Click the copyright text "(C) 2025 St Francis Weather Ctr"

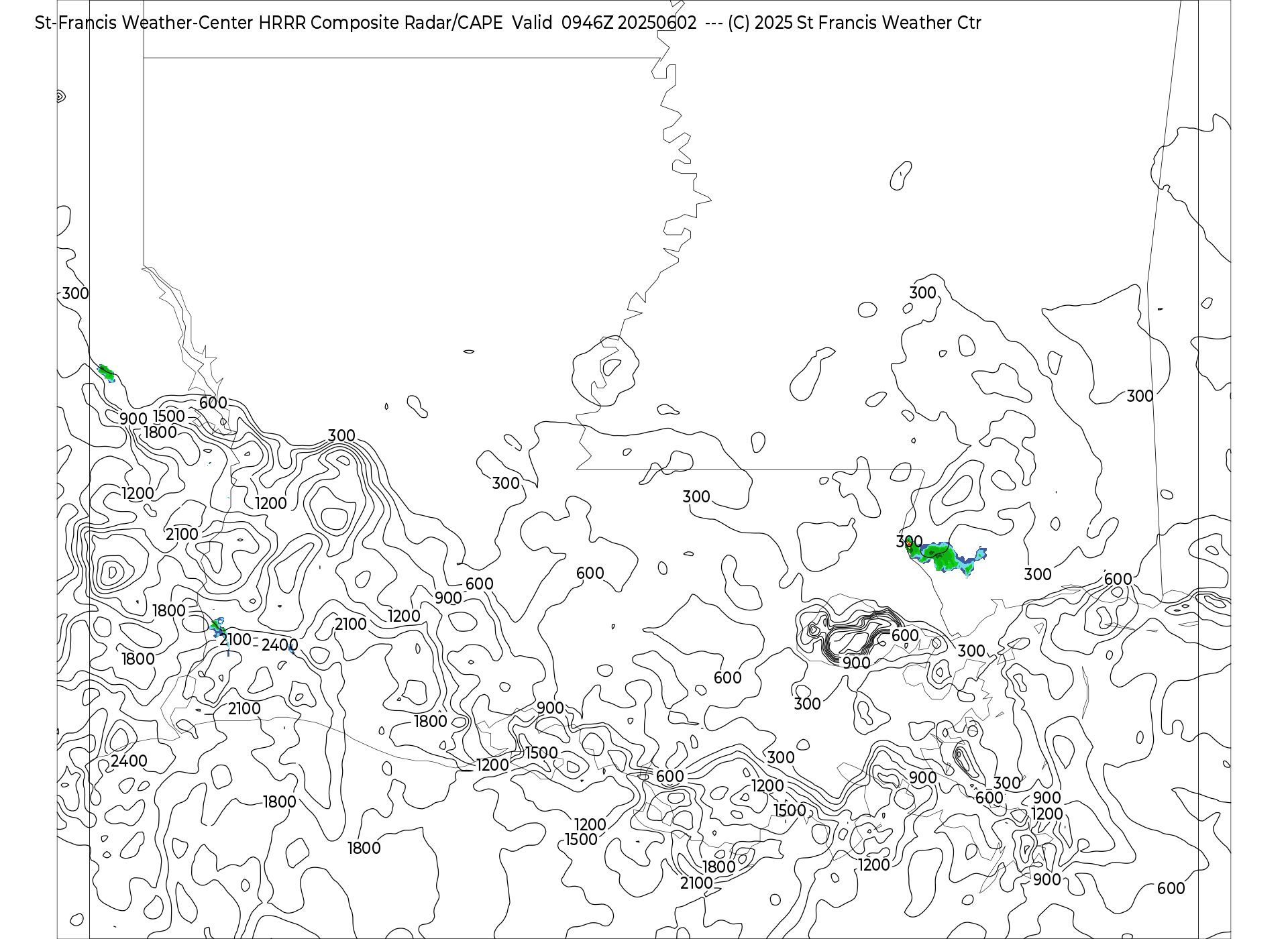coord(855,23)
